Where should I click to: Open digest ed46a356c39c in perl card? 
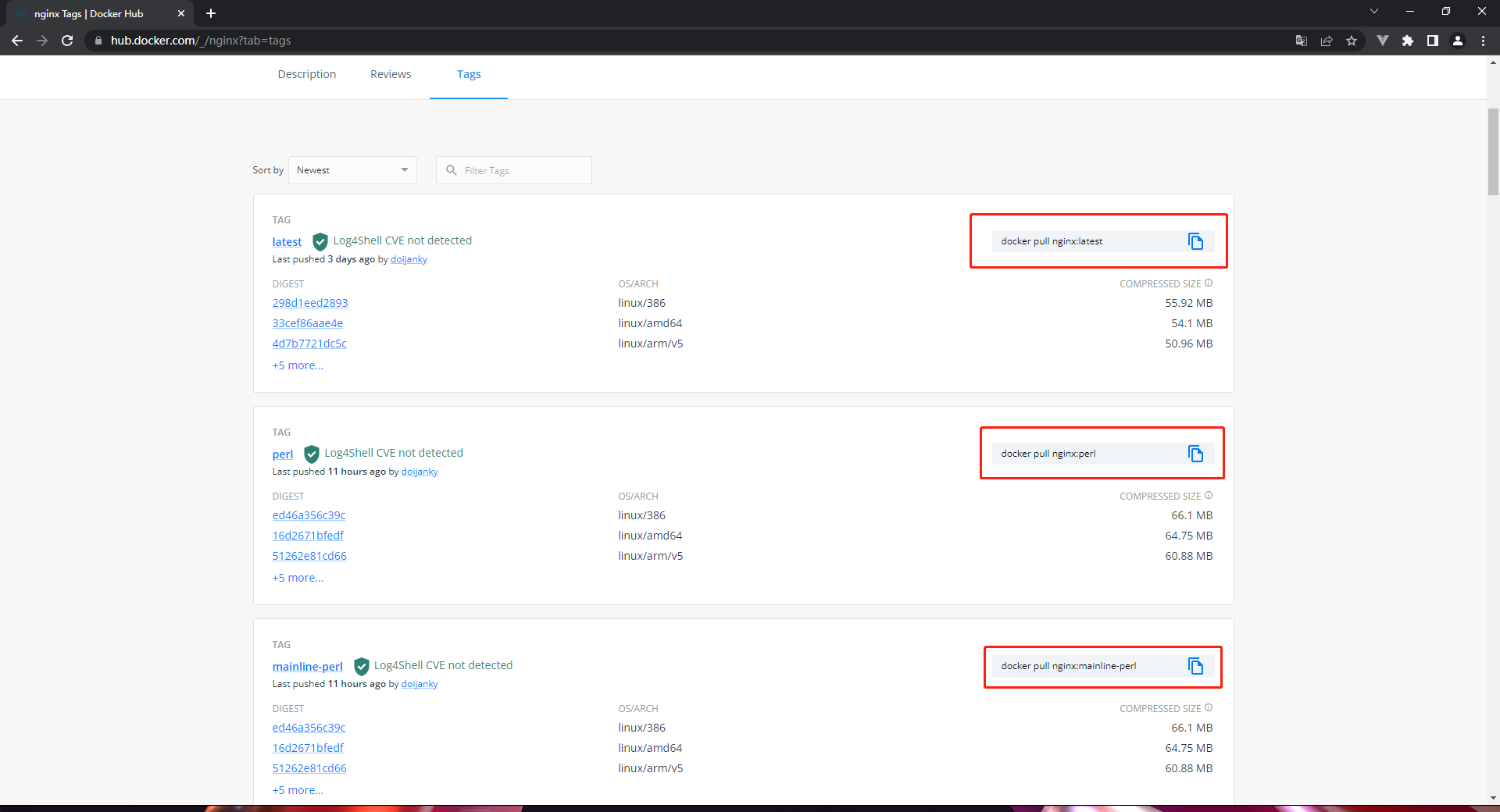click(309, 515)
